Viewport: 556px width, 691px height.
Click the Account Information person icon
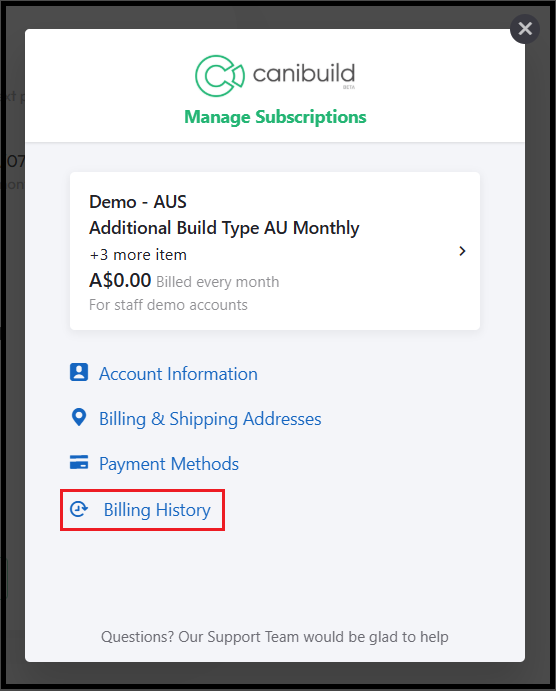coord(79,372)
